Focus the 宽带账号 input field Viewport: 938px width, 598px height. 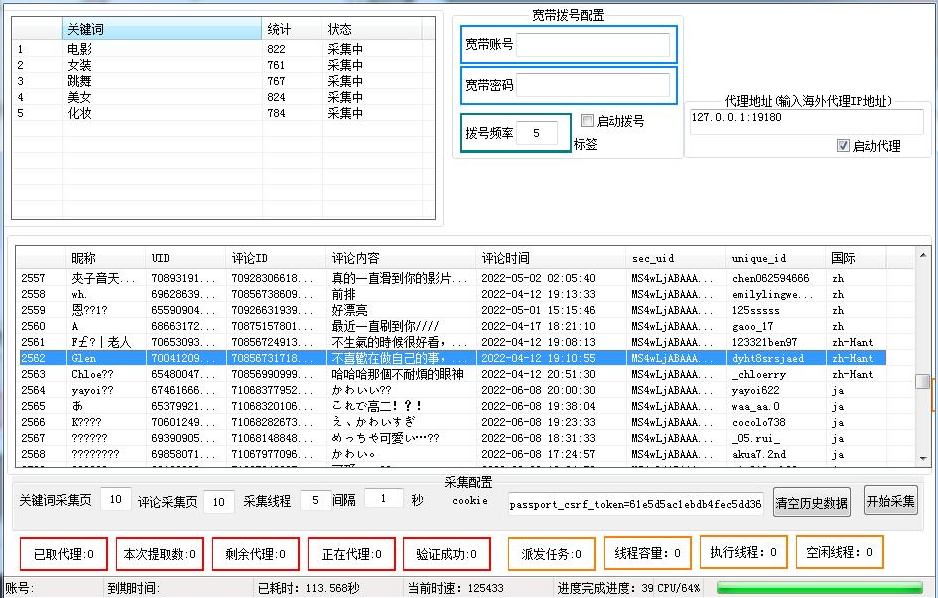[593, 45]
